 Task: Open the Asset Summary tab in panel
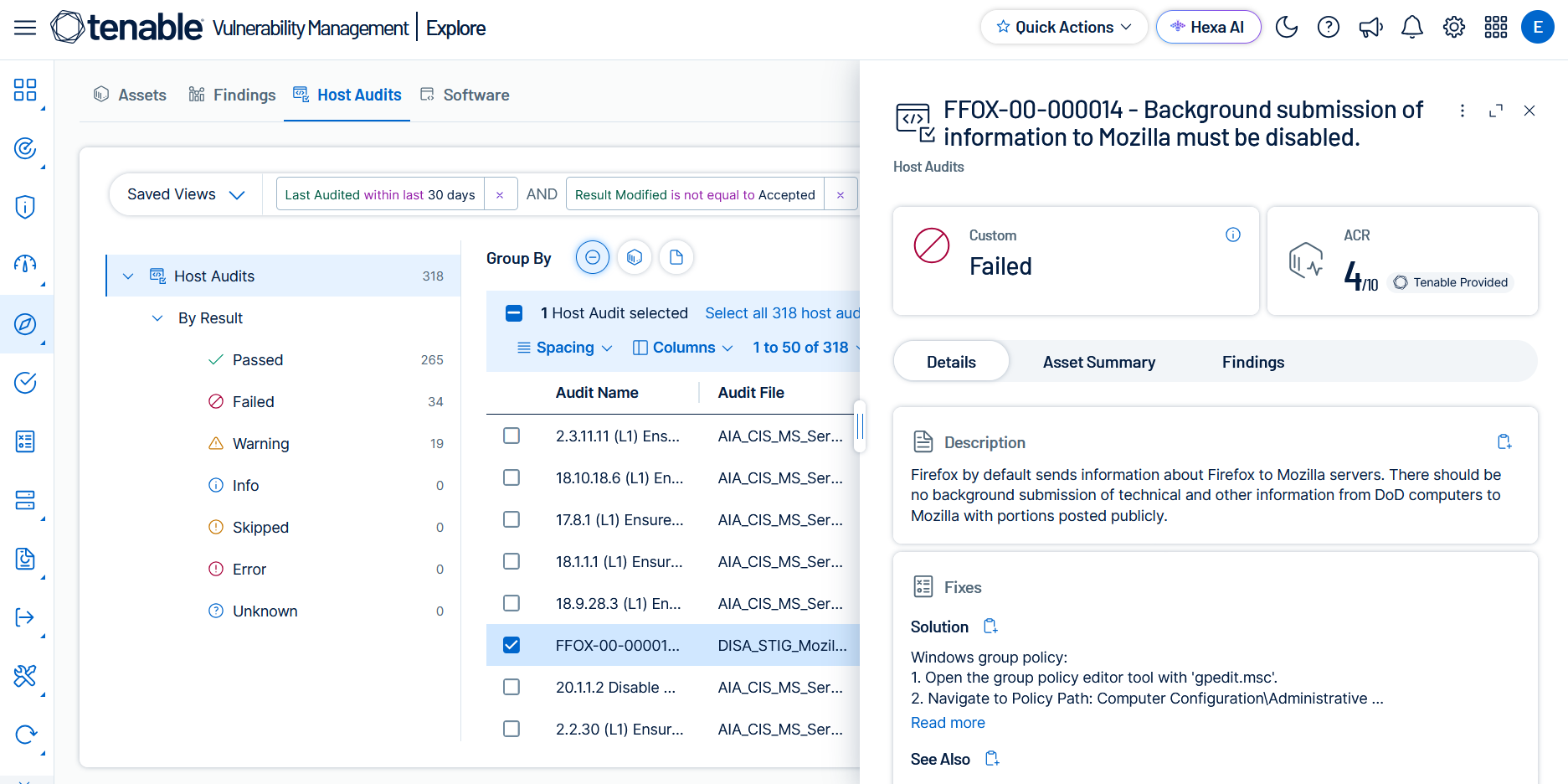coord(1099,362)
